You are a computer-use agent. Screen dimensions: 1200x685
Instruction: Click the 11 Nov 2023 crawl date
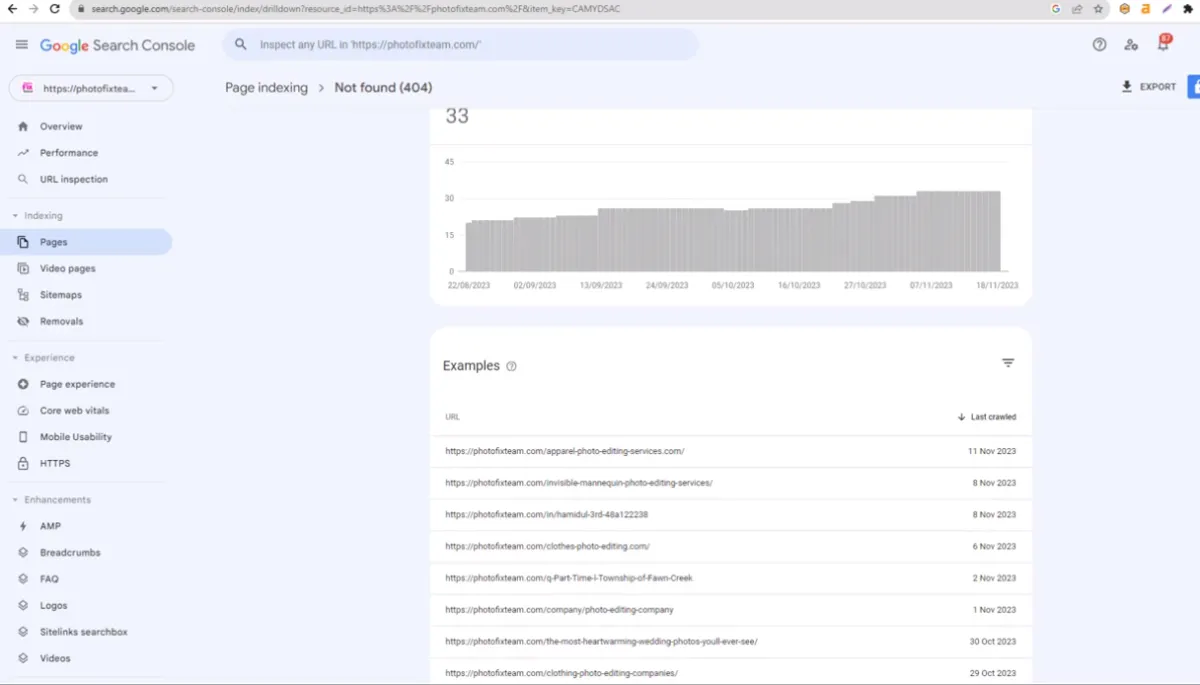pyautogui.click(x=992, y=452)
